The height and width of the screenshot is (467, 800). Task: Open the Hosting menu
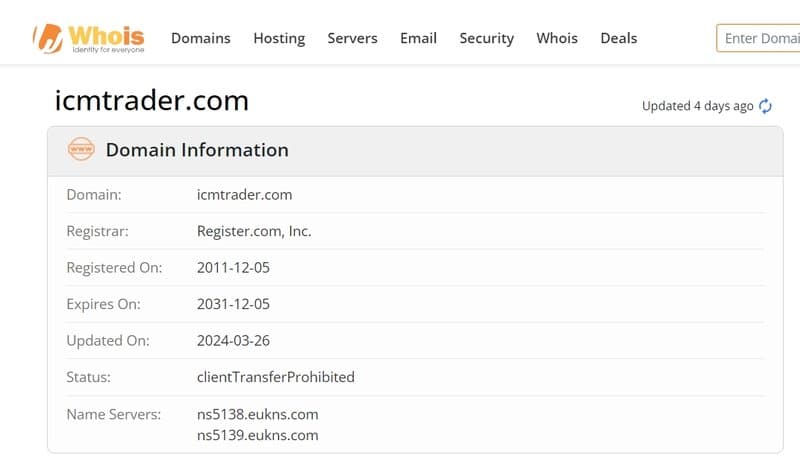point(279,39)
